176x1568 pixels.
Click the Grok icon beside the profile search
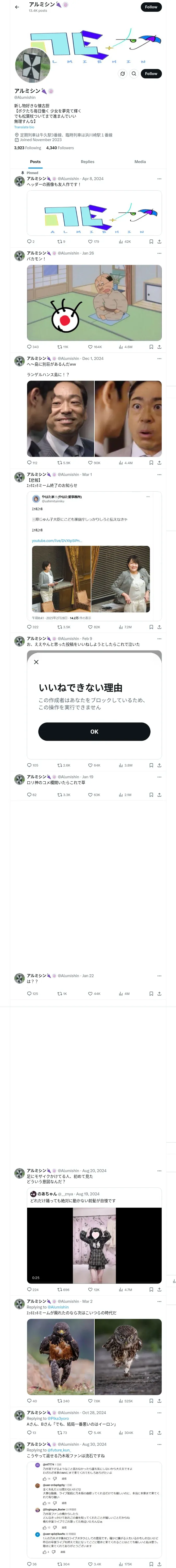pyautogui.click(x=123, y=74)
